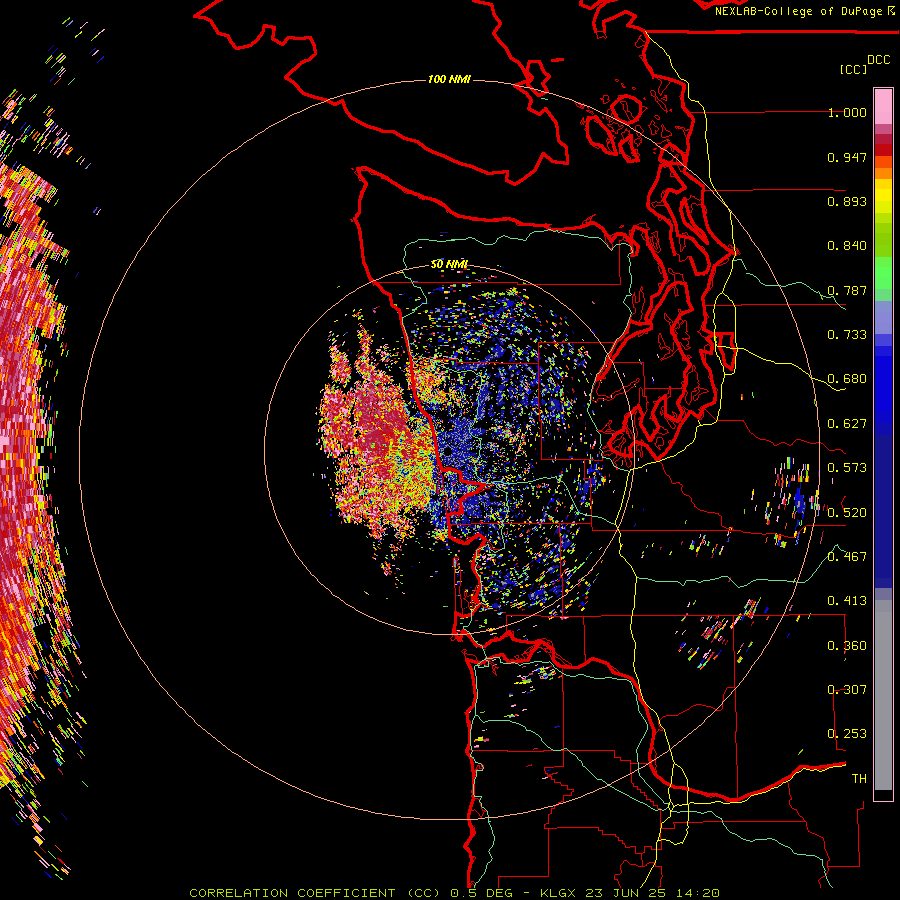This screenshot has height=900, width=900.
Task: Pick the light pink swatch at top of color bar
Action: point(883,106)
